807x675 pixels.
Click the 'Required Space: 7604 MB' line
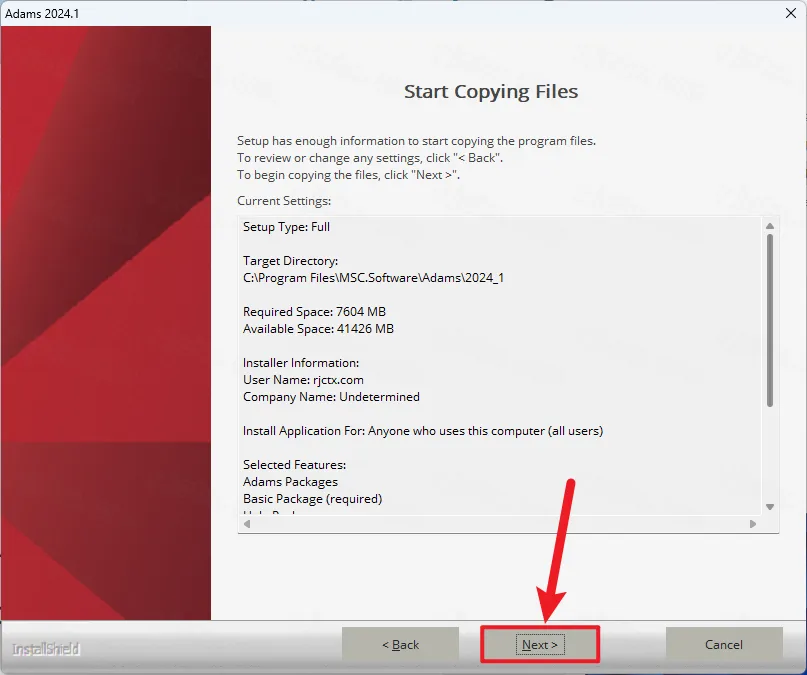(x=314, y=312)
